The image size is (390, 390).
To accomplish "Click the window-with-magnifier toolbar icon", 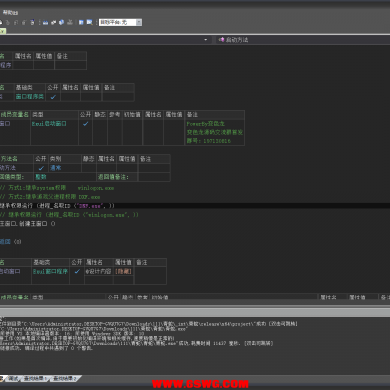I will pos(89,22).
